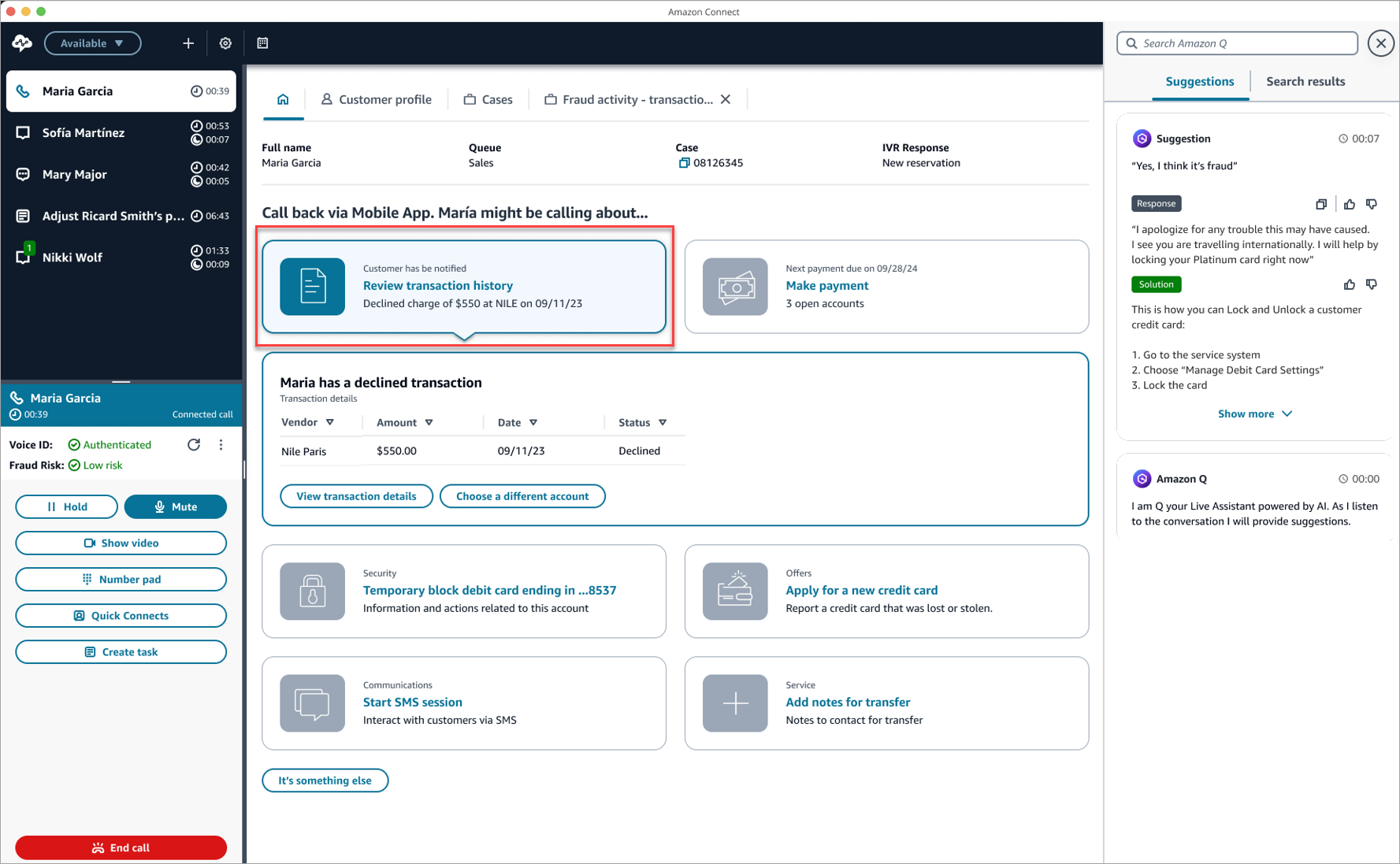Screen dimensions: 1400x864
Task: Open the Search results tab
Action: click(x=1305, y=81)
